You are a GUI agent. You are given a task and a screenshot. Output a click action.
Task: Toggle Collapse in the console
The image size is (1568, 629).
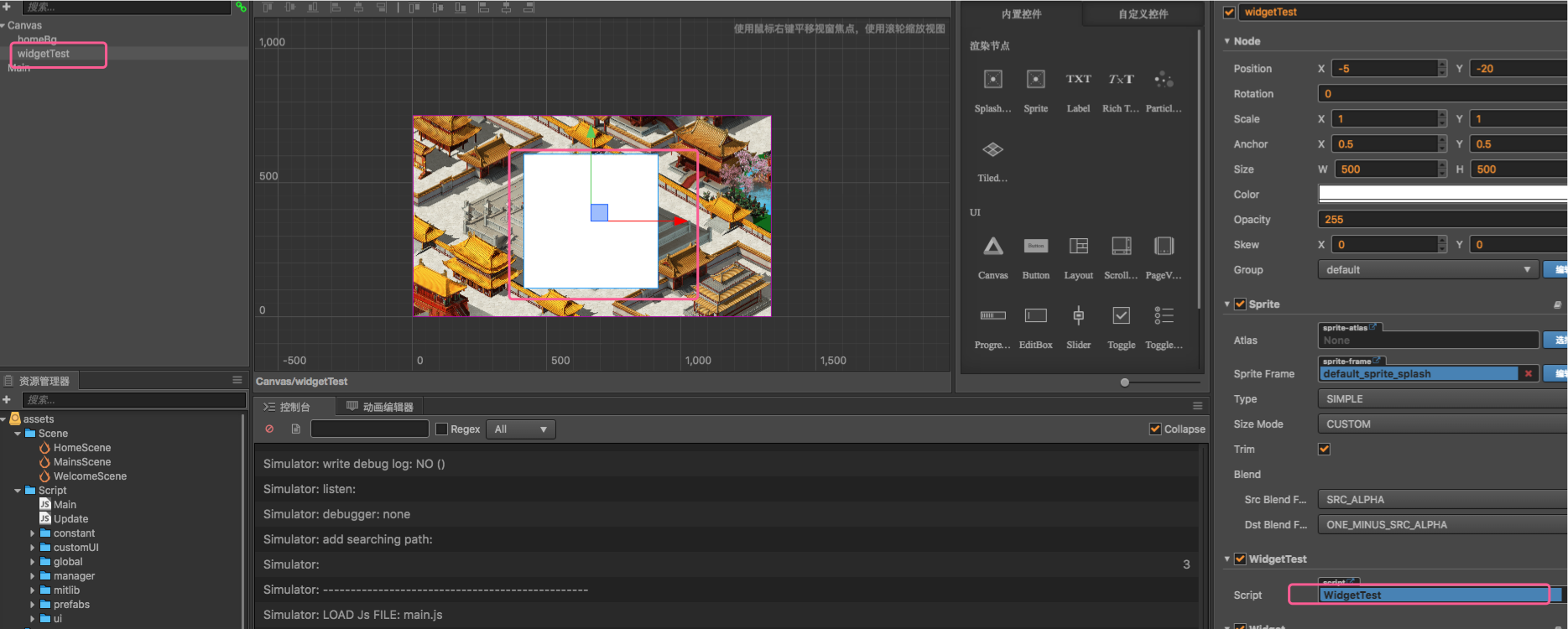[x=1155, y=429]
